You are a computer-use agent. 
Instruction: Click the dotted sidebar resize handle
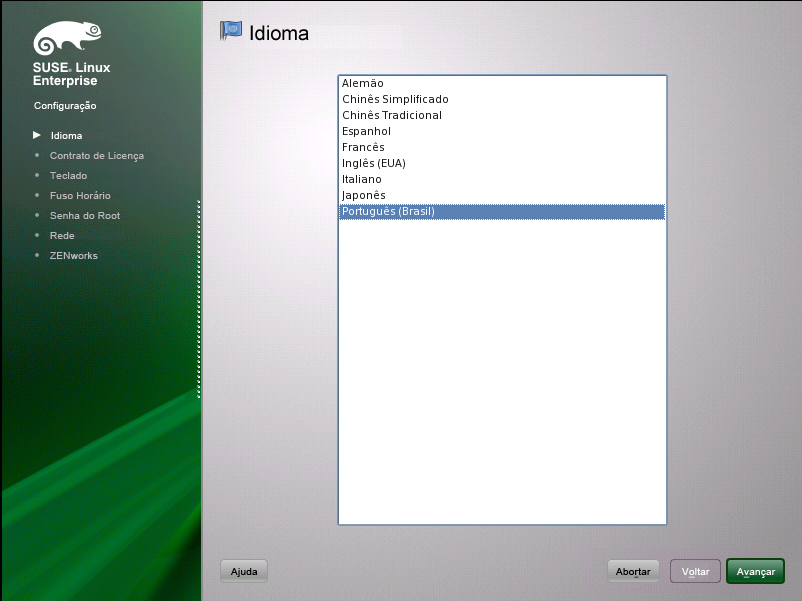[199, 299]
